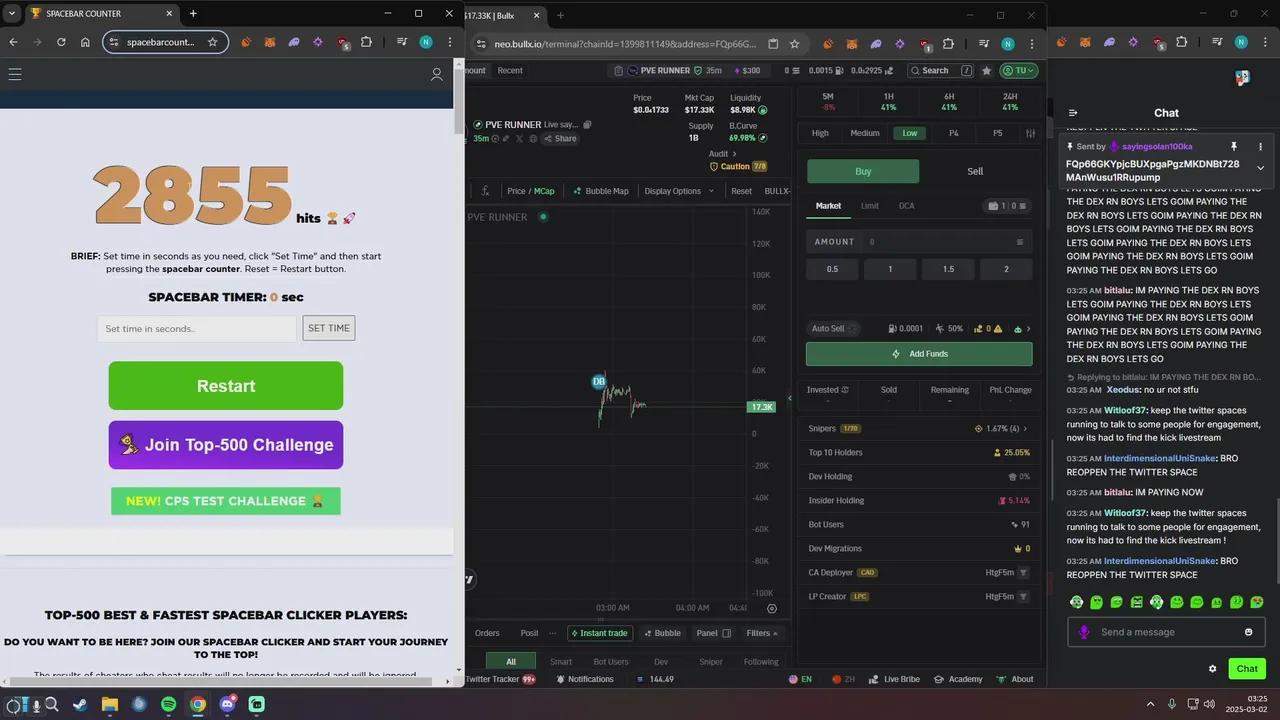Expand the contract address in chat header

1260,168
